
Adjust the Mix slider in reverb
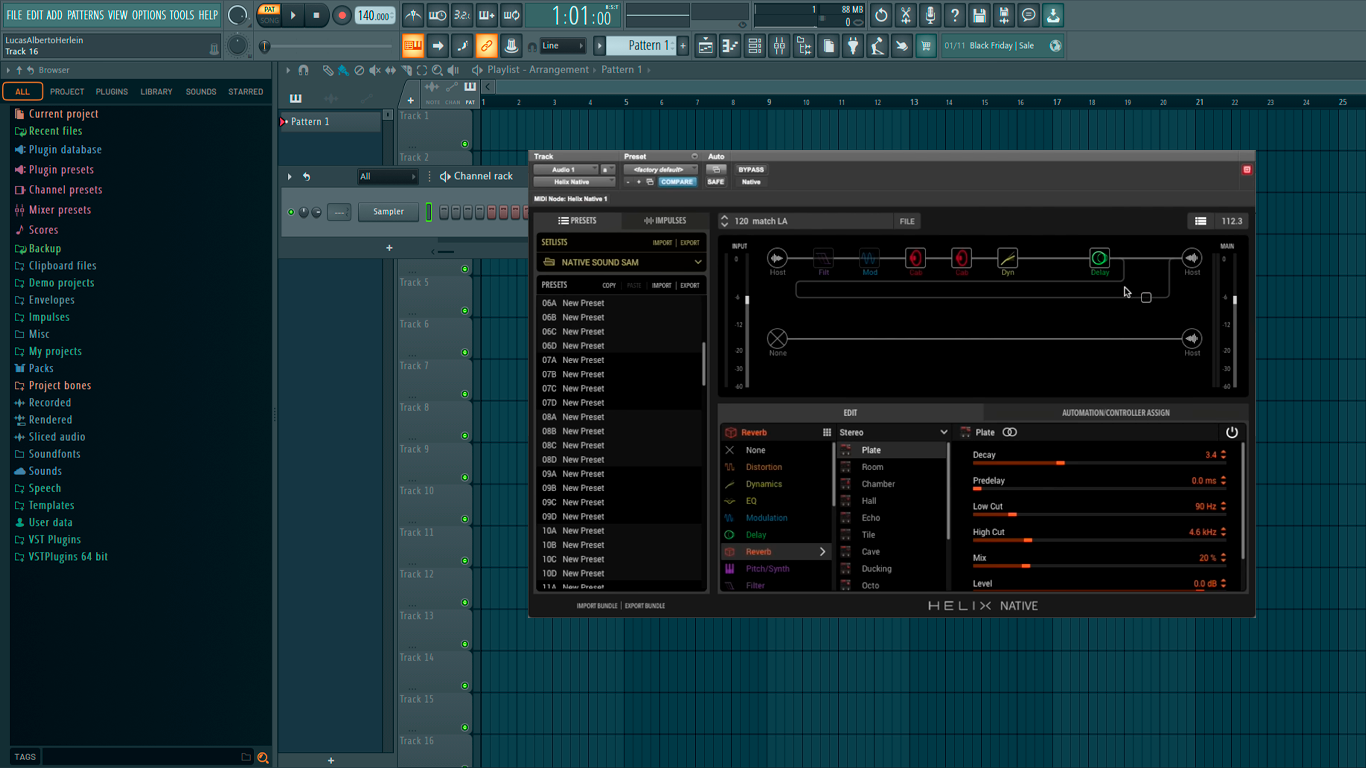1097,566
